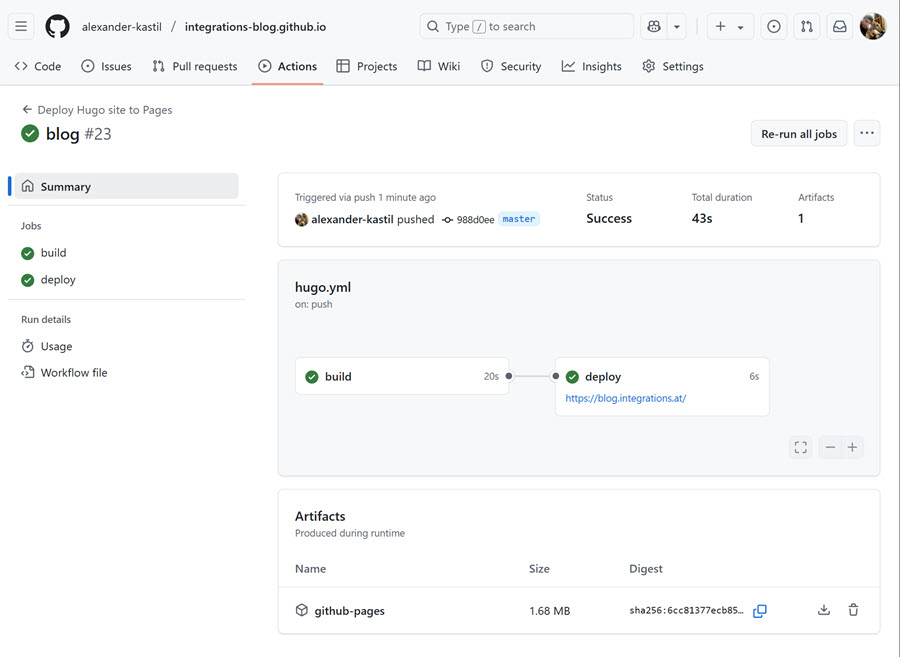Toggle fullscreen workflow graph view
This screenshot has width=900, height=657.
click(x=801, y=448)
